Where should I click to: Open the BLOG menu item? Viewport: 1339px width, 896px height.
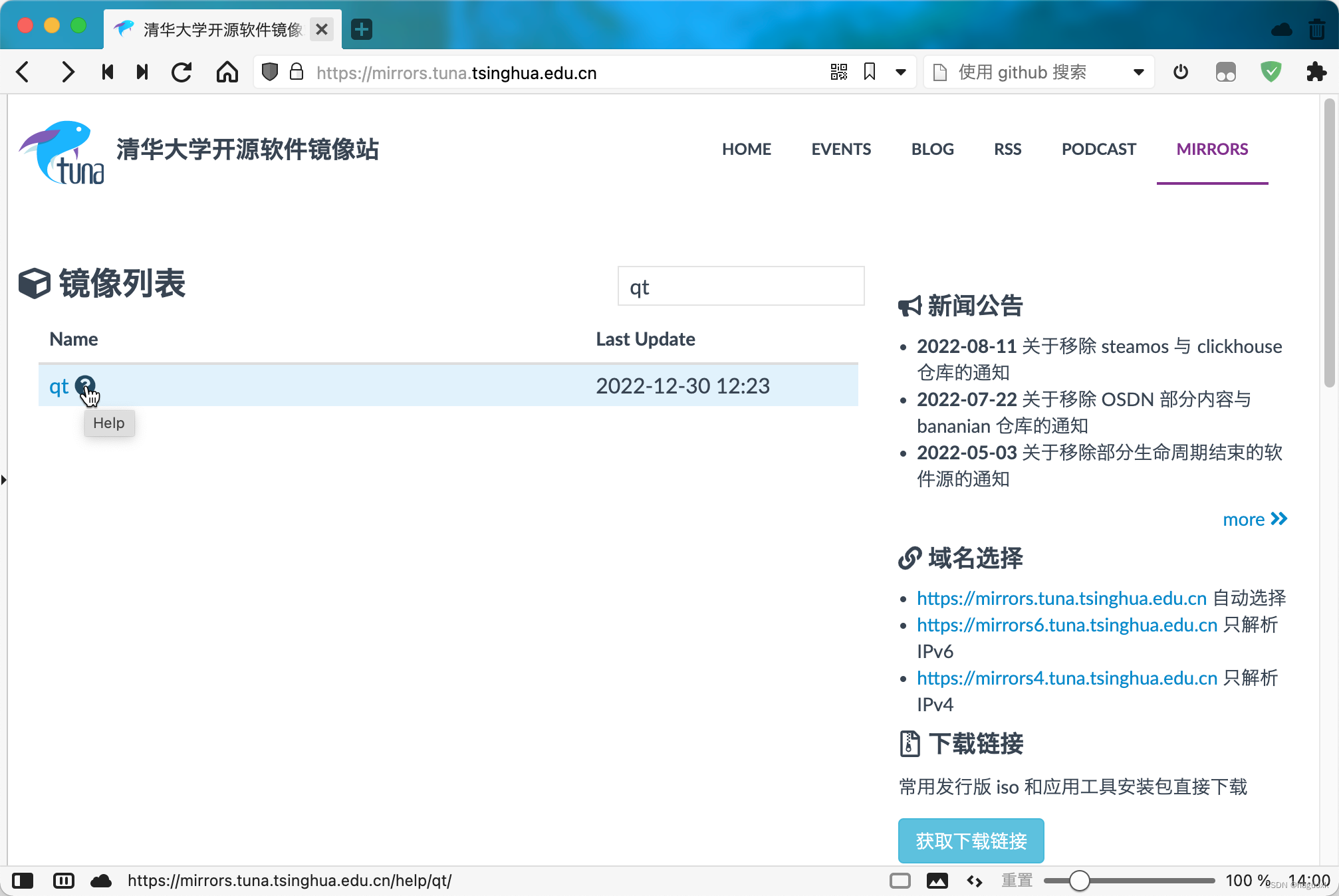point(932,149)
